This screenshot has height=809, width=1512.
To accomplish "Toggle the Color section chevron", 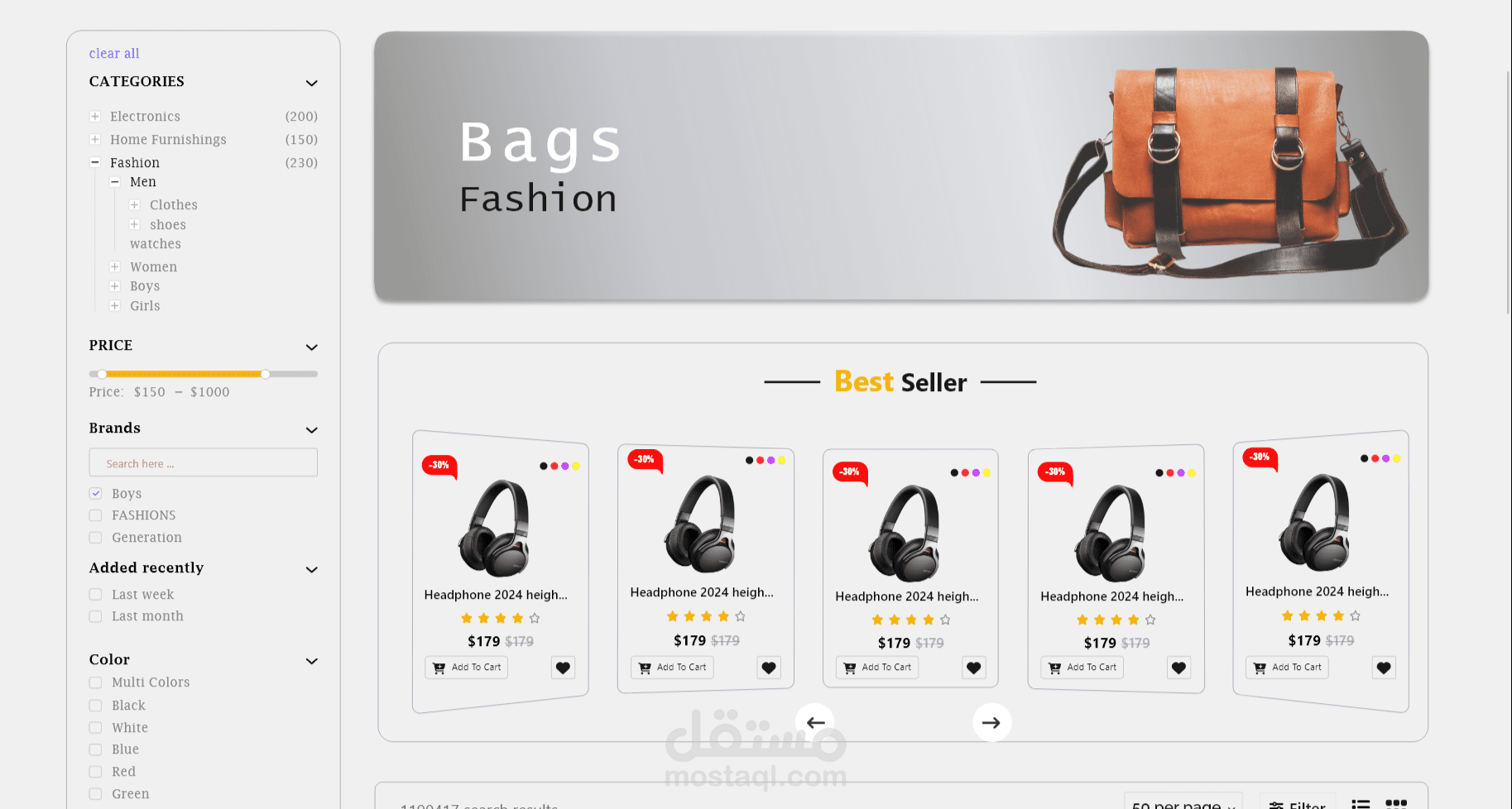I will pyautogui.click(x=311, y=661).
